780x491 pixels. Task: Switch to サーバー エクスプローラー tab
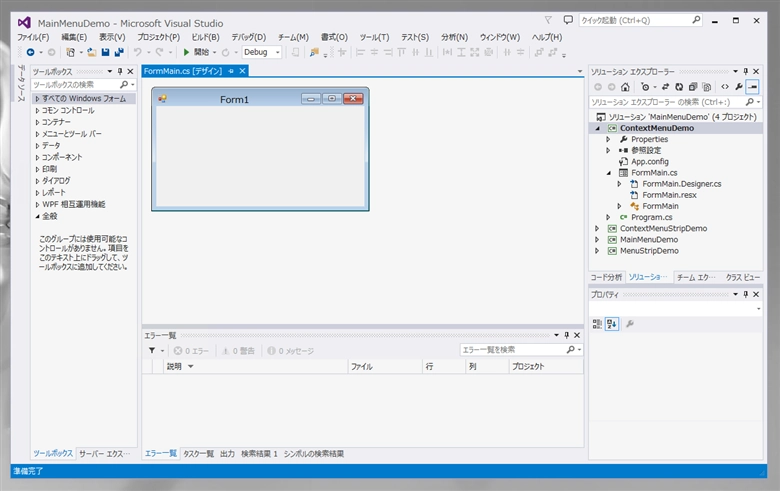tap(104, 454)
